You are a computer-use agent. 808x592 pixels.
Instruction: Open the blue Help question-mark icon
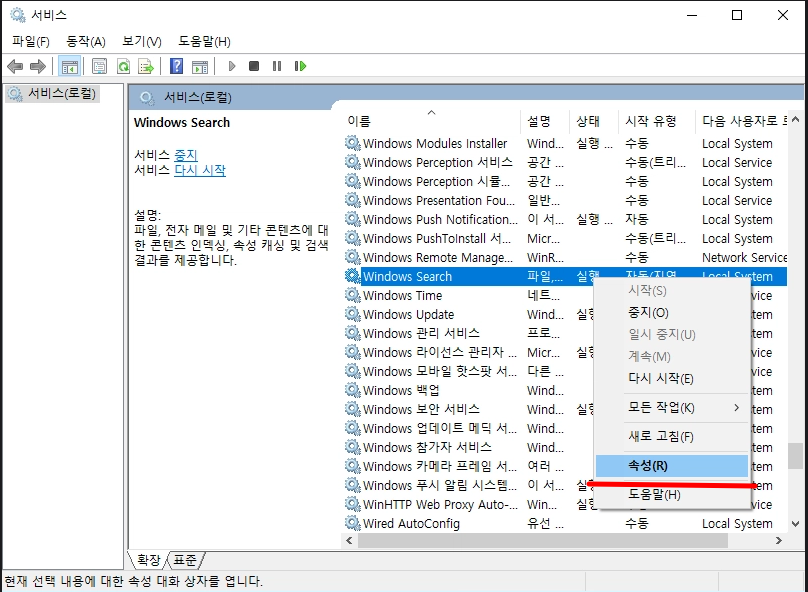[176, 66]
